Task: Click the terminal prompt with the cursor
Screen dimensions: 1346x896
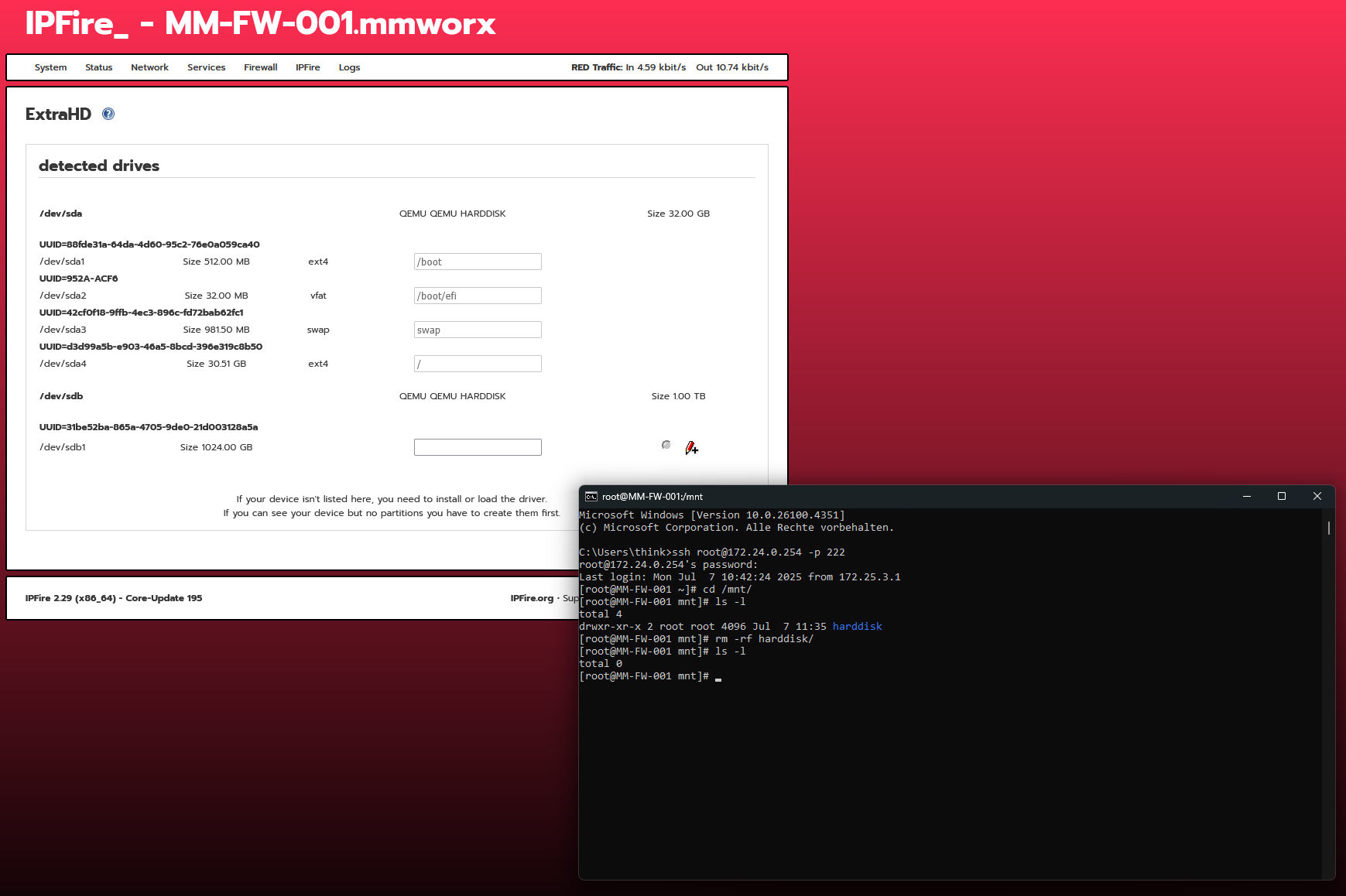Action: pyautogui.click(x=650, y=676)
